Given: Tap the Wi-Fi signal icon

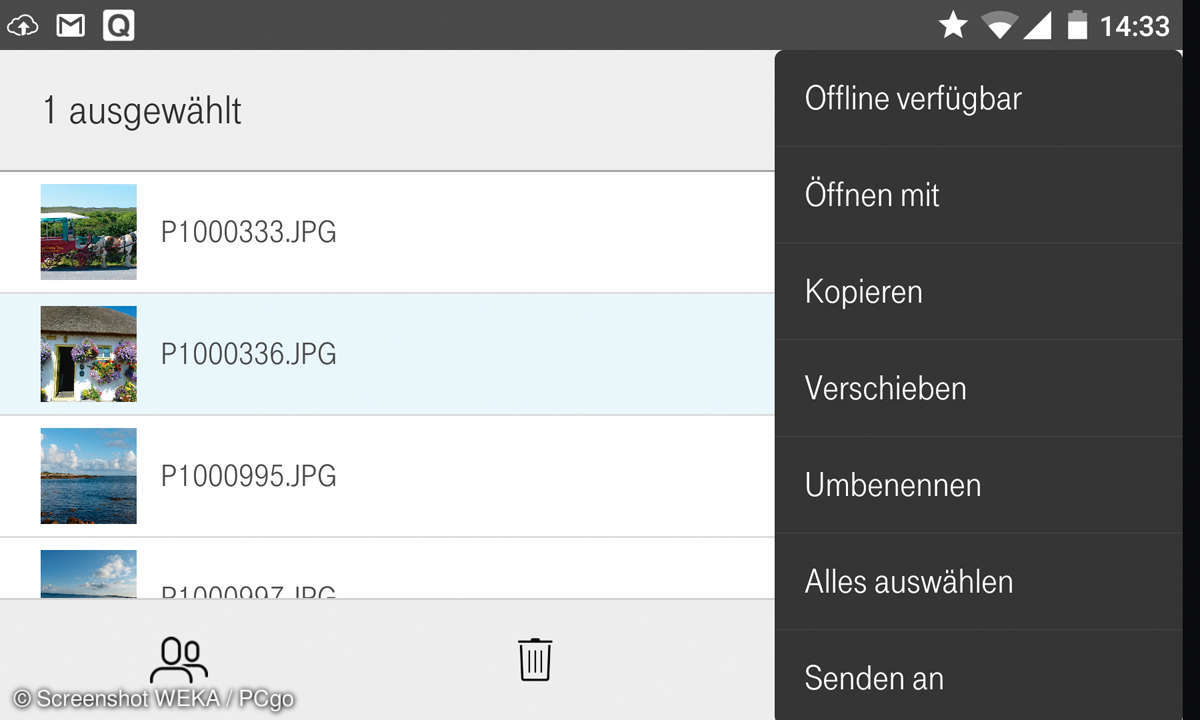Looking at the screenshot, I should [x=998, y=26].
